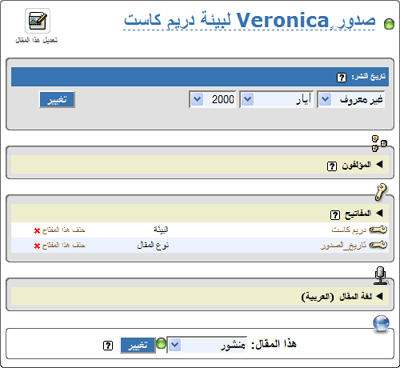Open the year dropdown showing 2000
The height and width of the screenshot is (368, 400).
tap(213, 99)
